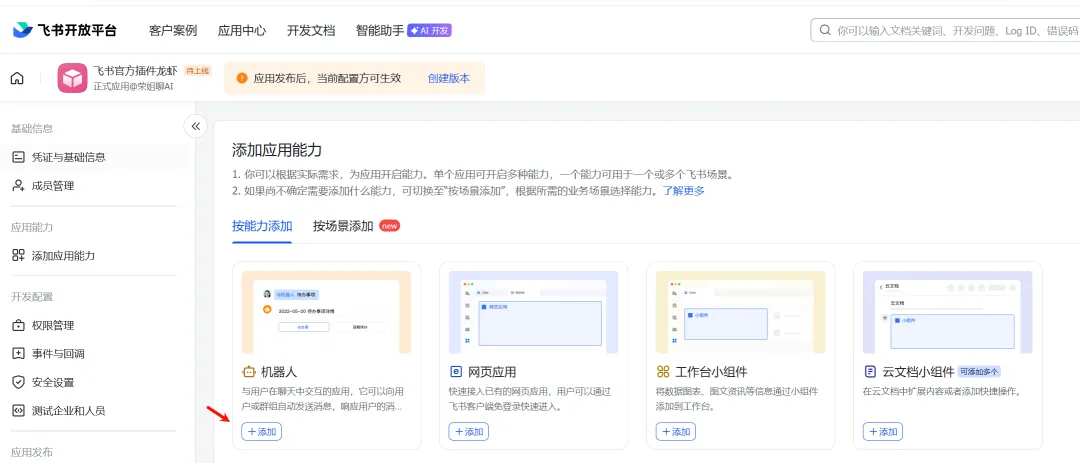The image size is (1080, 463).
Task: Click the 工作台小组件 preview thumbnail
Action: tap(740, 312)
